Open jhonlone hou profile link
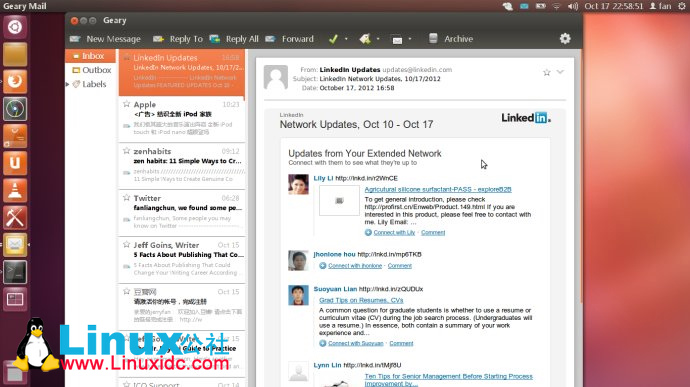 click(334, 254)
